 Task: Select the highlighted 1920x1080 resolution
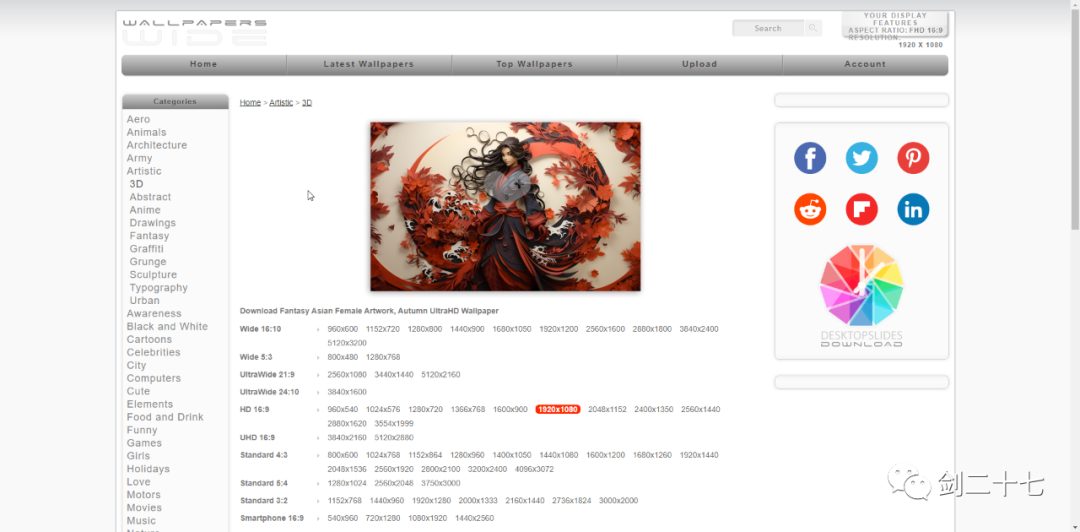[558, 409]
